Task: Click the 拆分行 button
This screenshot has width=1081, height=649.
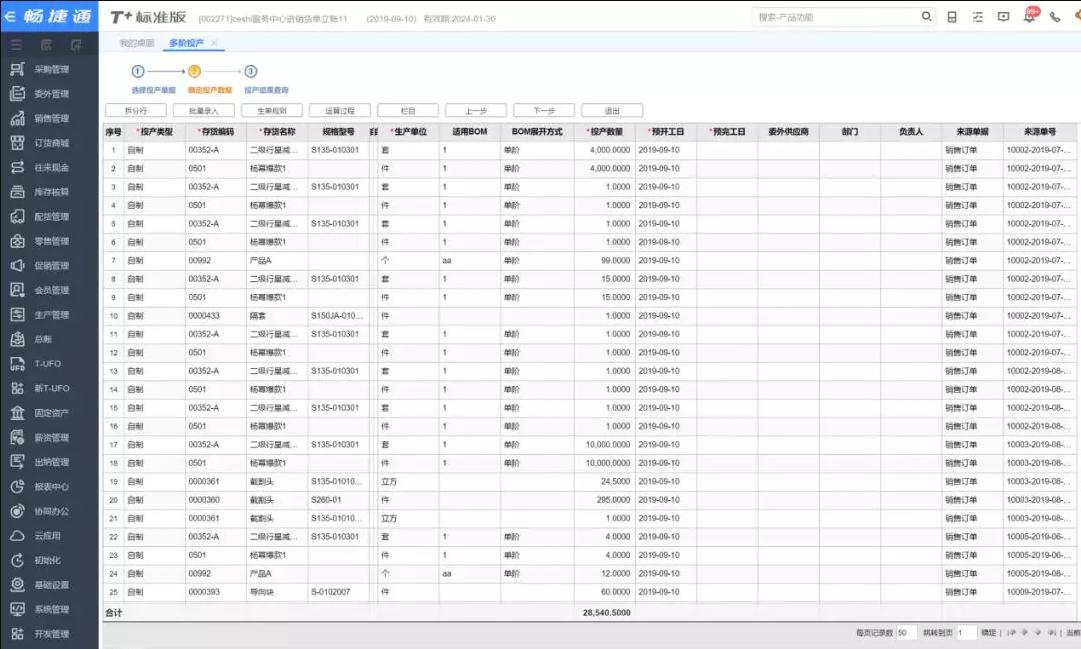Action: [135, 111]
